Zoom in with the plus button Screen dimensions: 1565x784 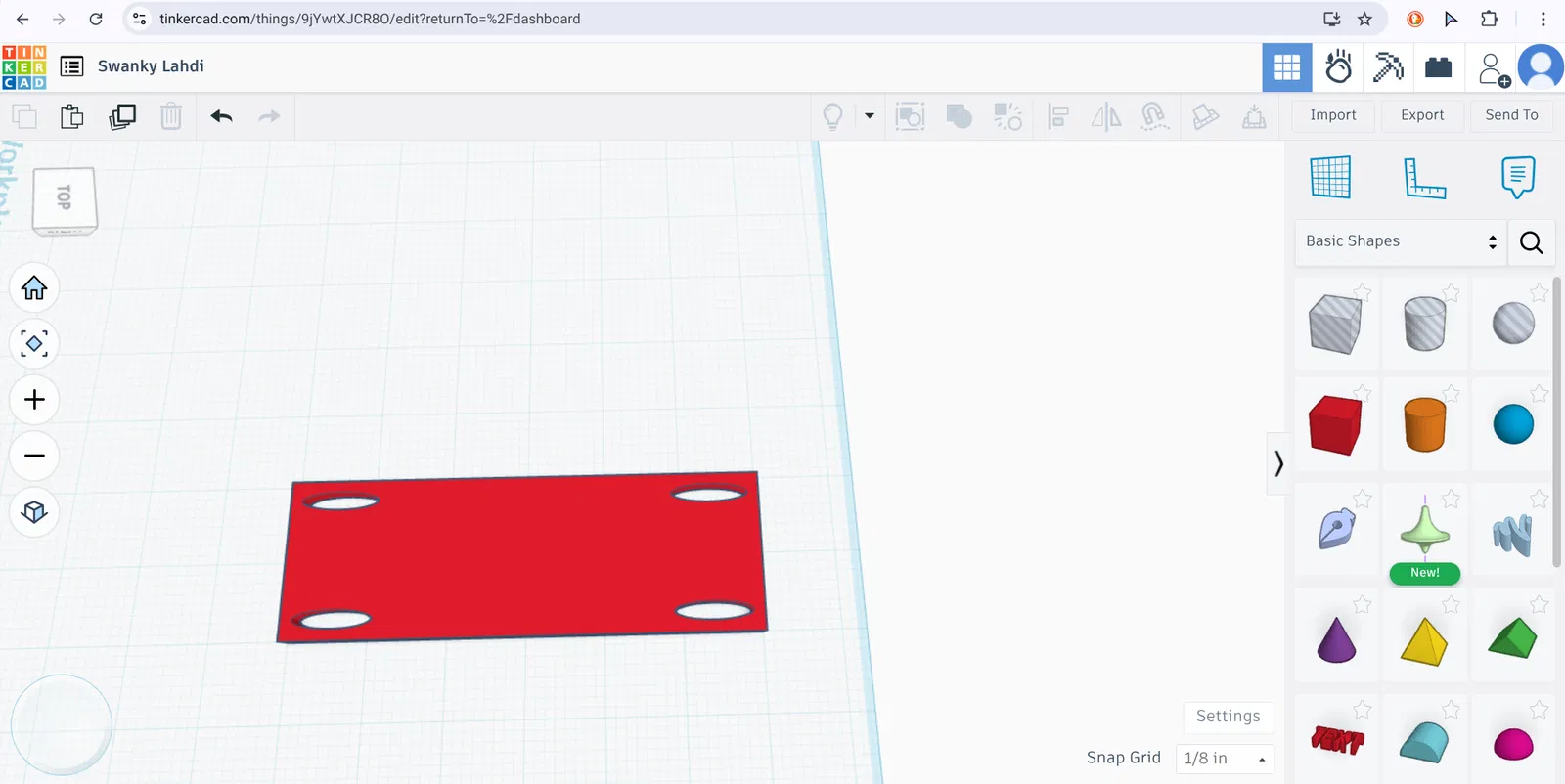point(34,400)
